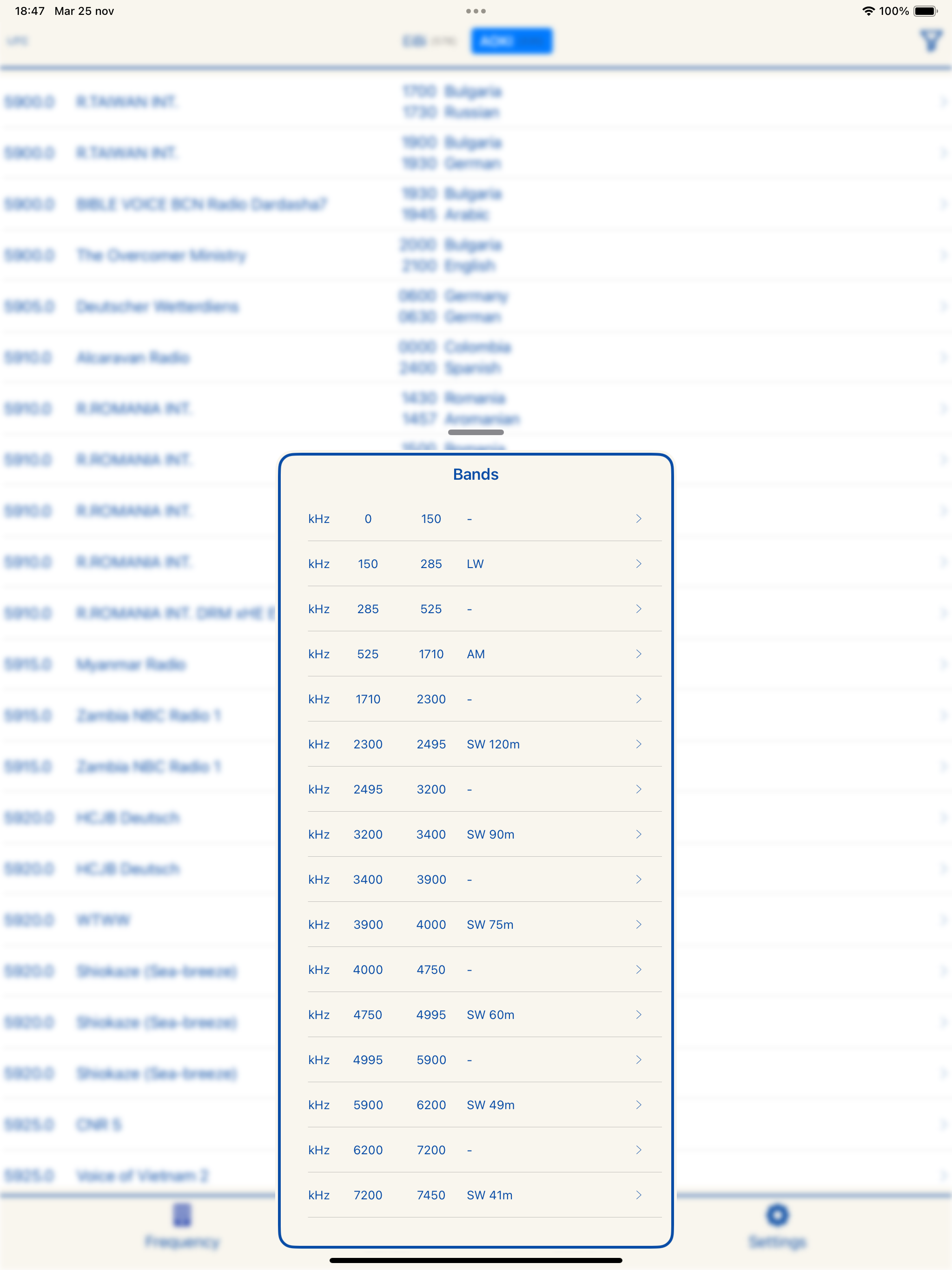Open blurred WTWW row in background
The width and height of the screenshot is (952, 1270).
[x=139, y=920]
